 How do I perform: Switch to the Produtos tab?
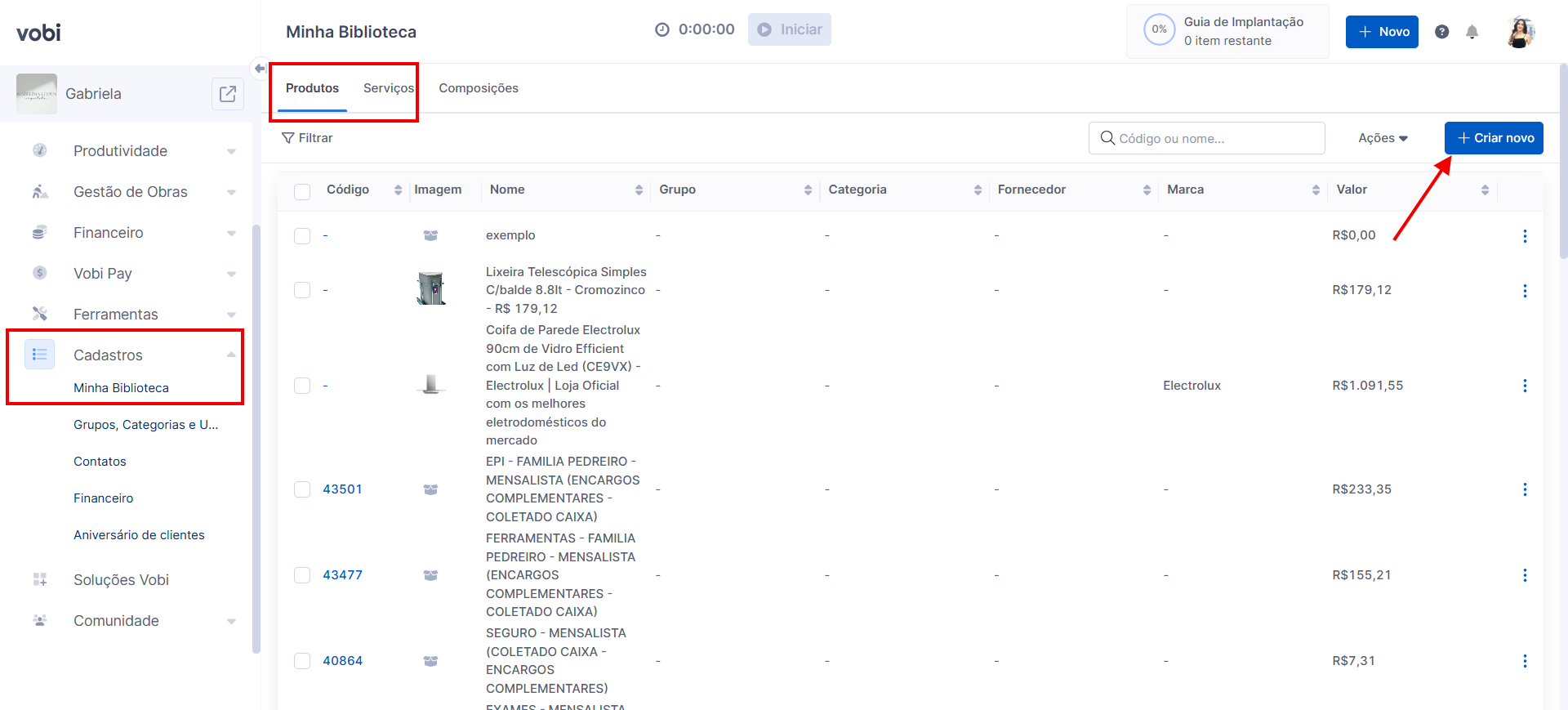point(312,88)
